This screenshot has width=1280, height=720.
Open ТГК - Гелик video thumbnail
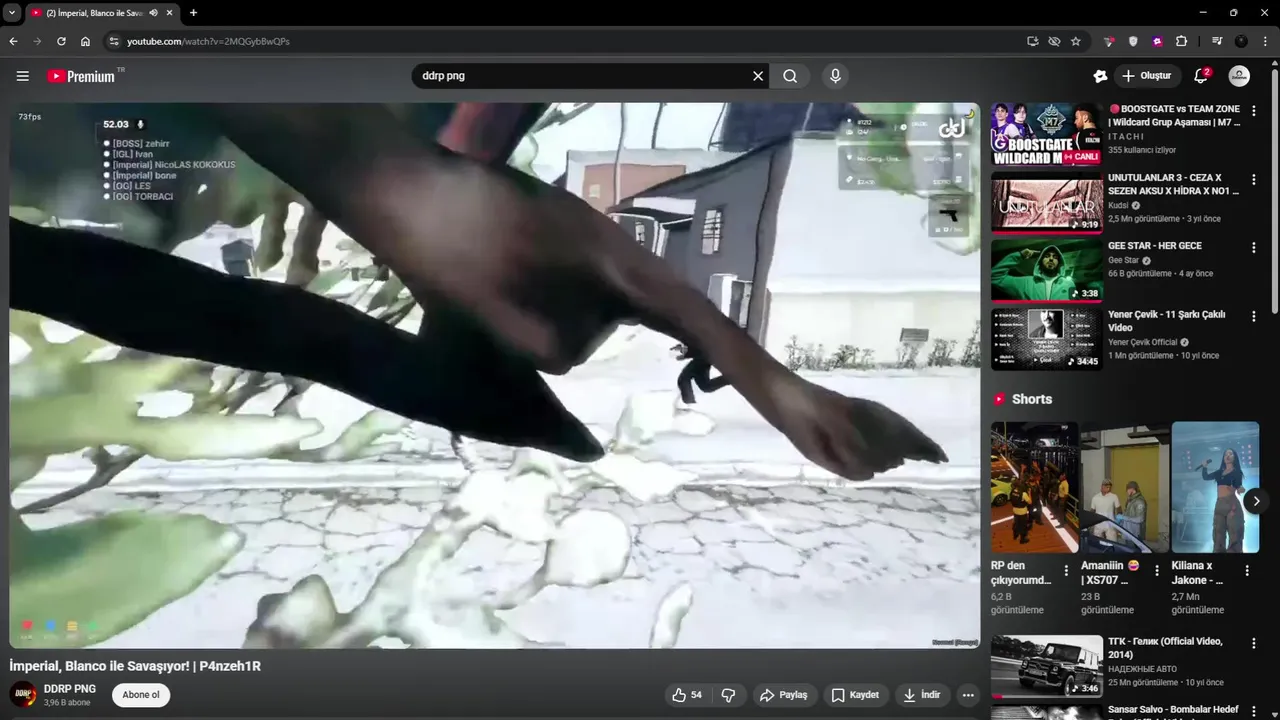tap(1047, 666)
